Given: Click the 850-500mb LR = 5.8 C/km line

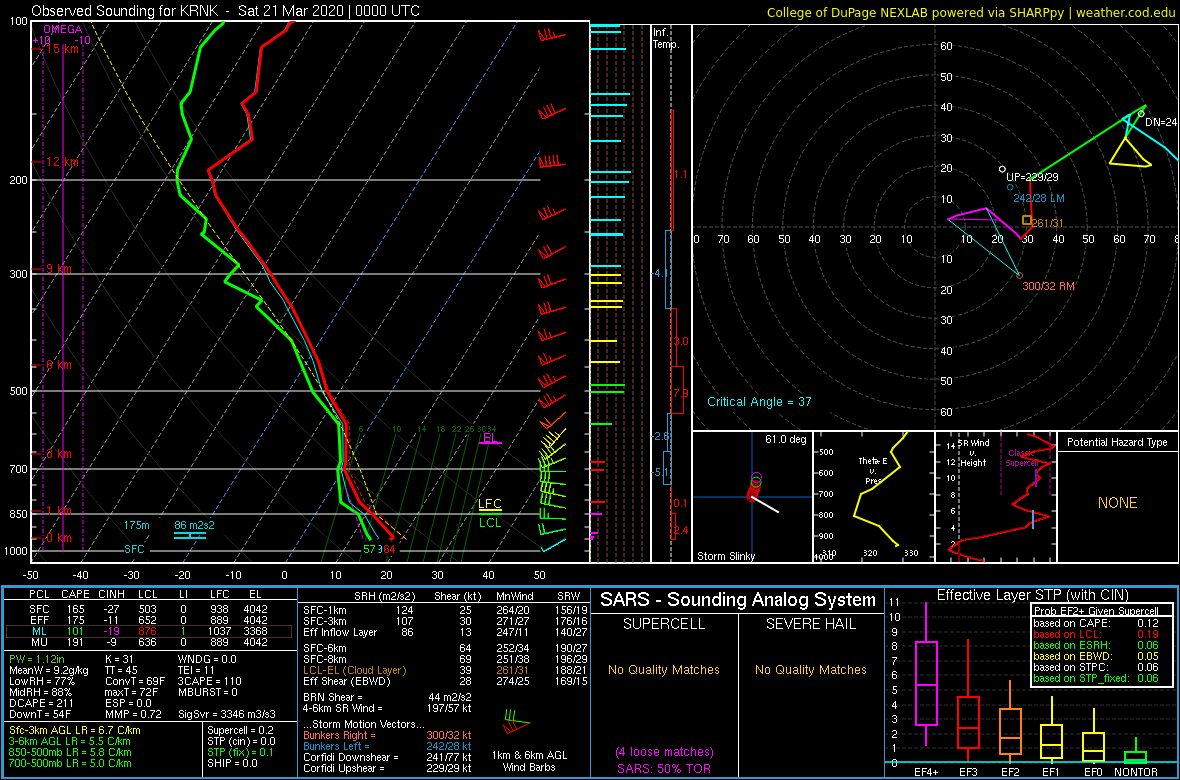Looking at the screenshot, I should pos(70,751).
